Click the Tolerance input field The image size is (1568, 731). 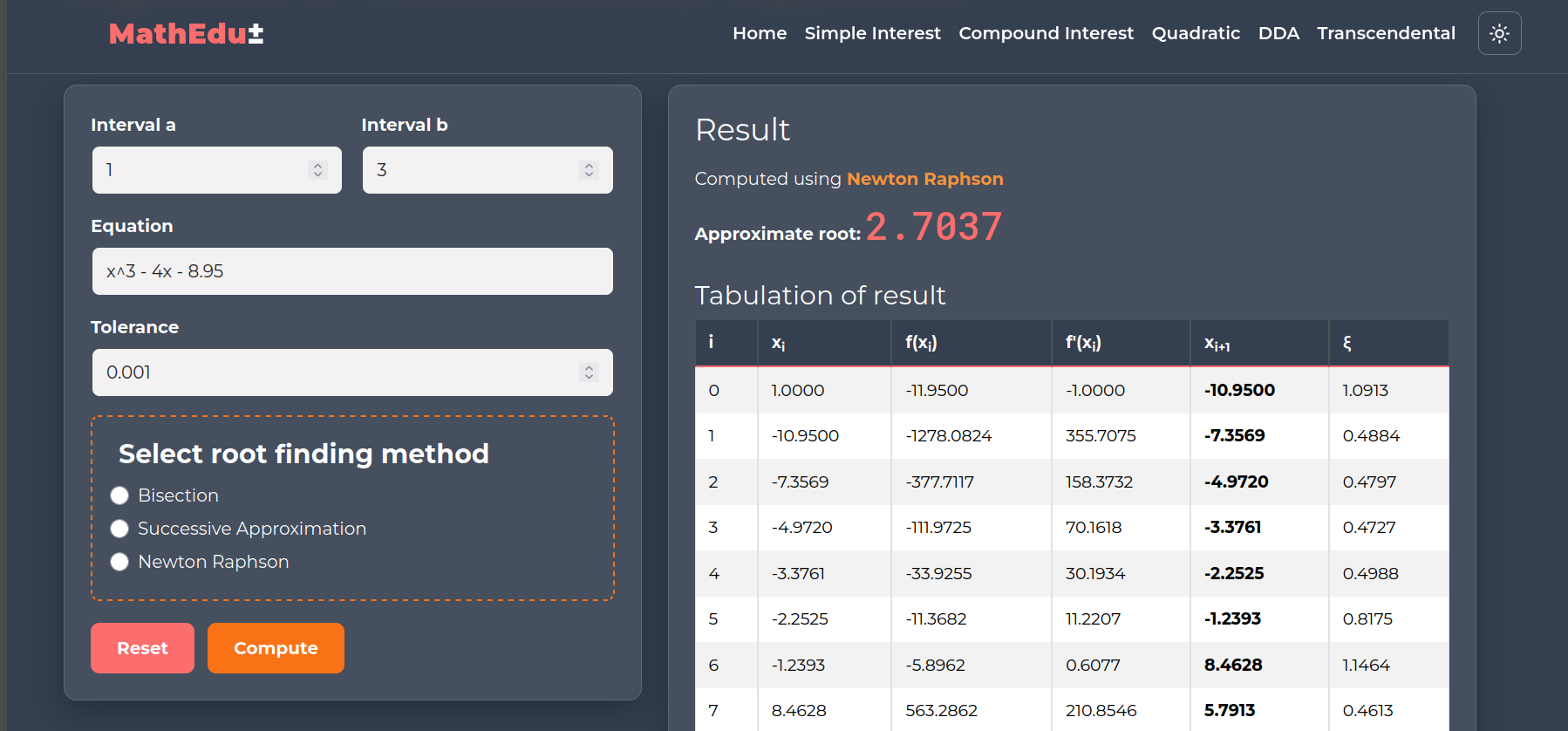coord(352,372)
